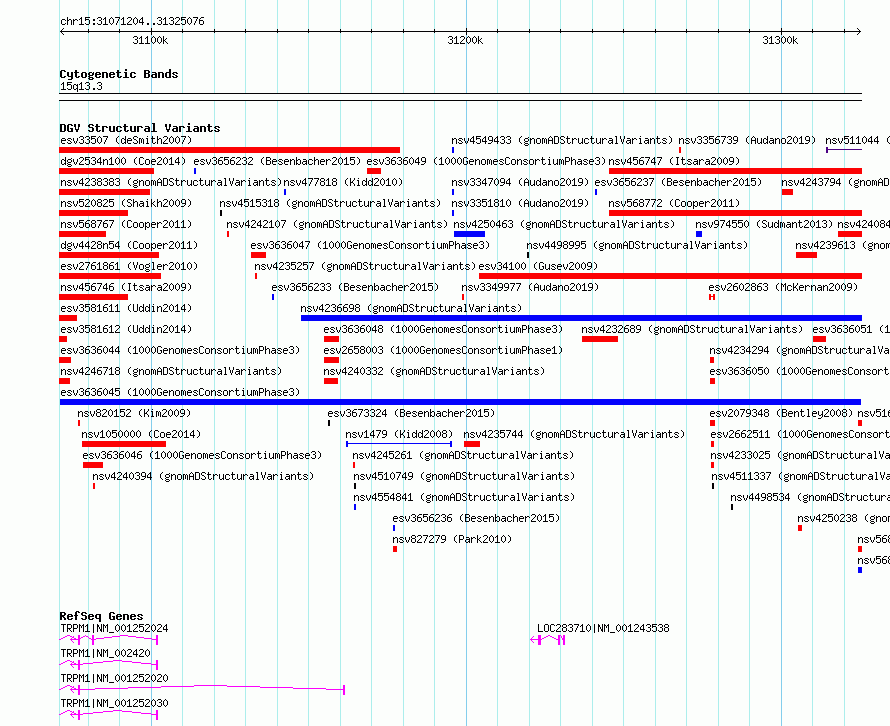
Task: Click the nsv477818 (Kidd2010) label
Action: click(x=343, y=182)
